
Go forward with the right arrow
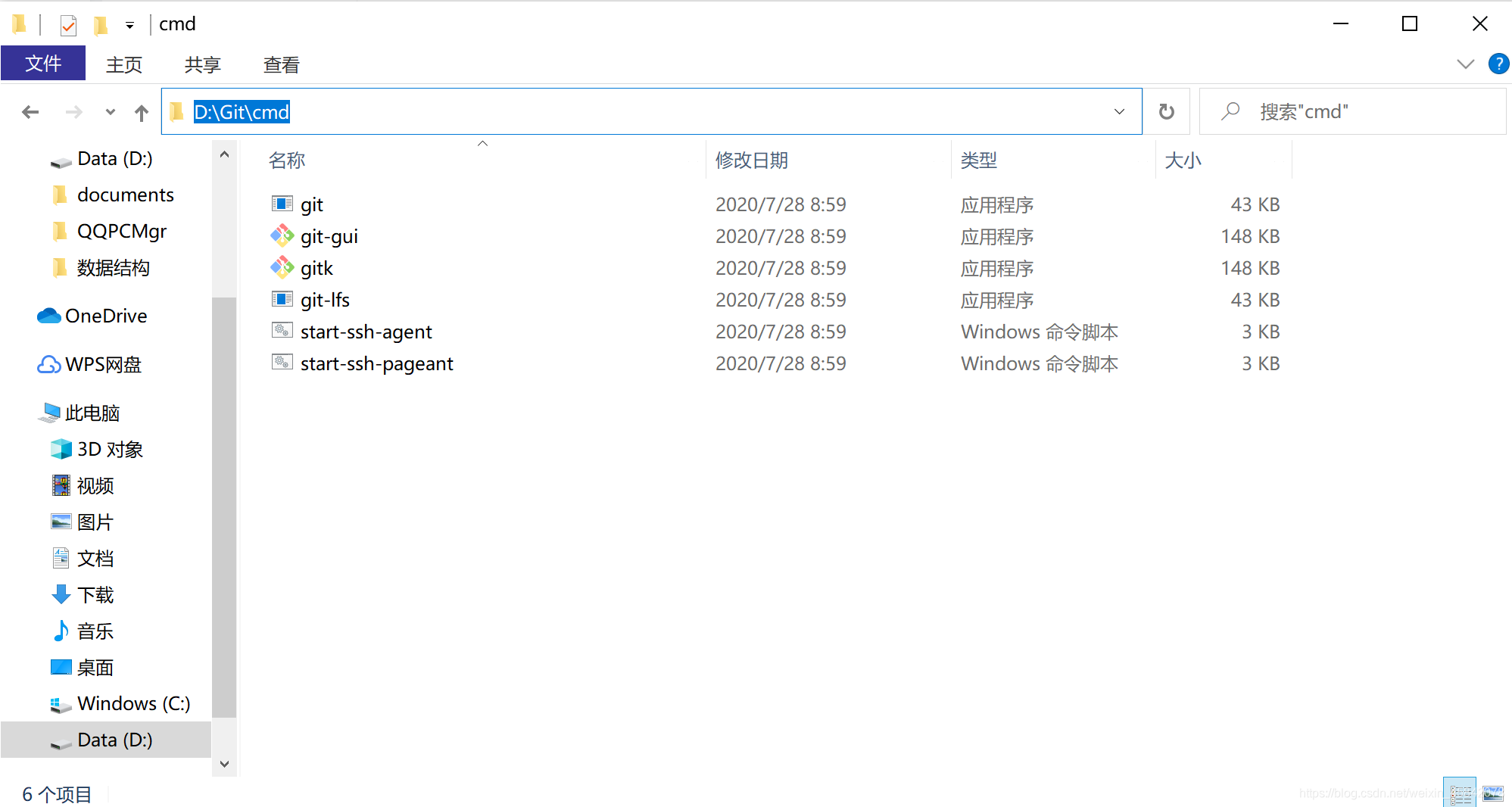[x=74, y=112]
